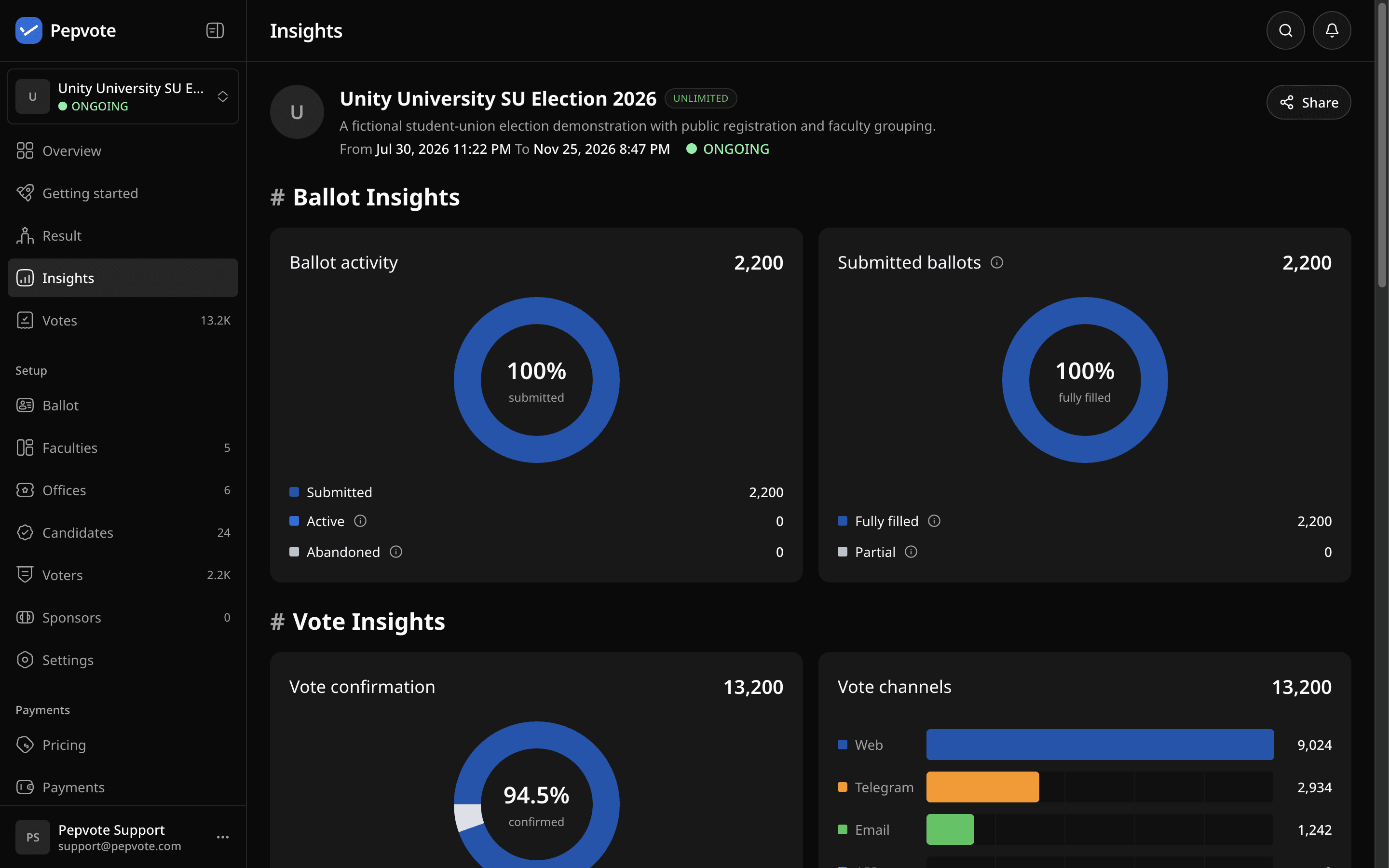Click the ONGOING status in header
The height and width of the screenshot is (868, 1389).
click(x=728, y=149)
